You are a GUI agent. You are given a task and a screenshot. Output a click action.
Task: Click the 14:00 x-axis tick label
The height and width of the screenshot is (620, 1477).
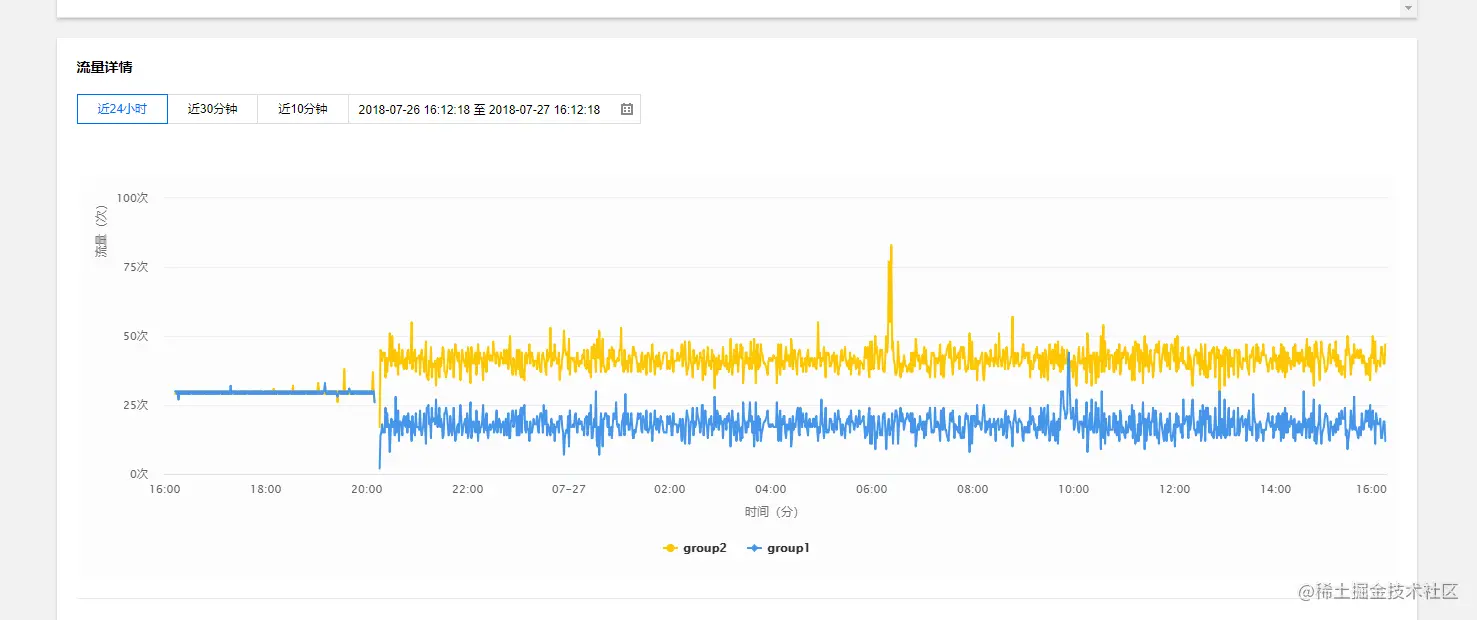[1275, 489]
